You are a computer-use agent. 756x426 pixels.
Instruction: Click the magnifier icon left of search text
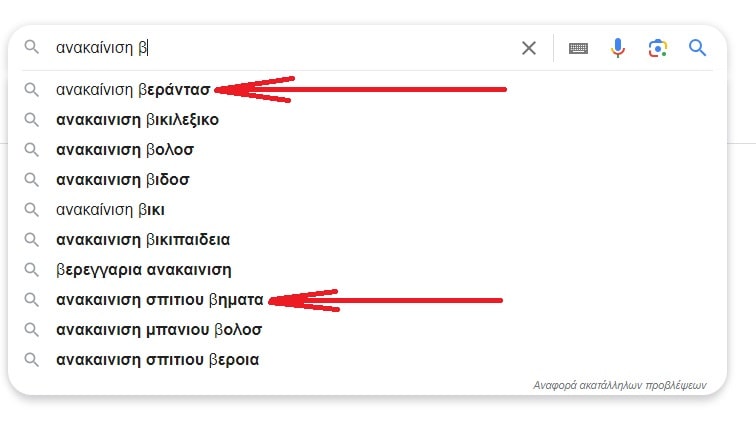click(32, 48)
